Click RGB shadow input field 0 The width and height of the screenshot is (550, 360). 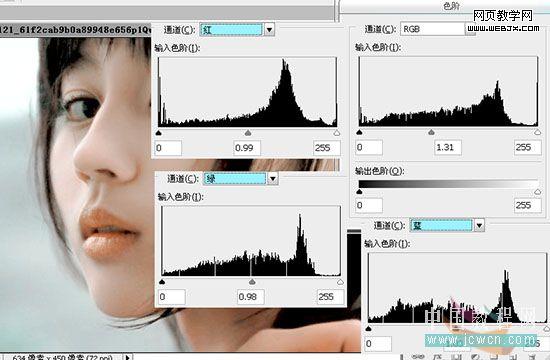(x=369, y=147)
